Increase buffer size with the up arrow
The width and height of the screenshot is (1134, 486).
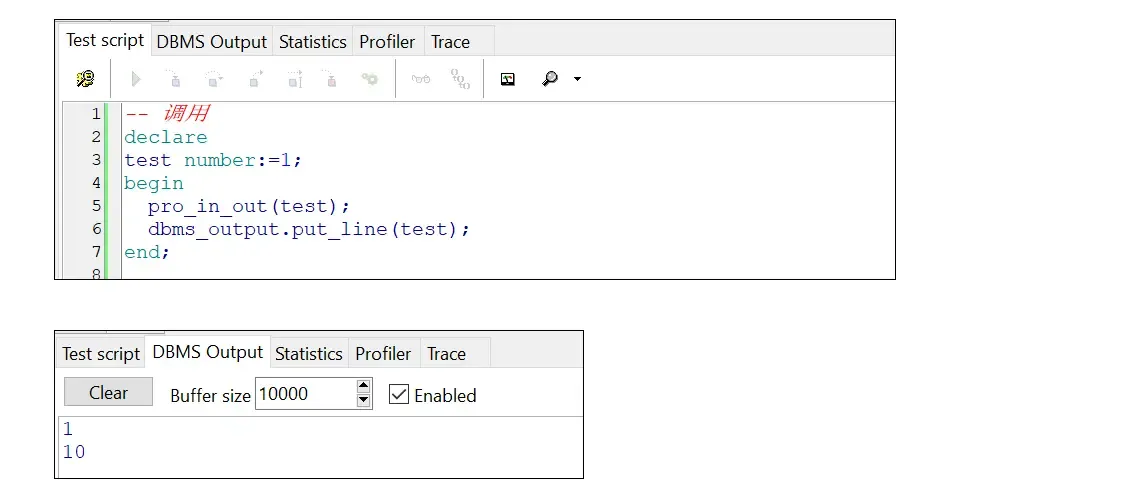364,387
